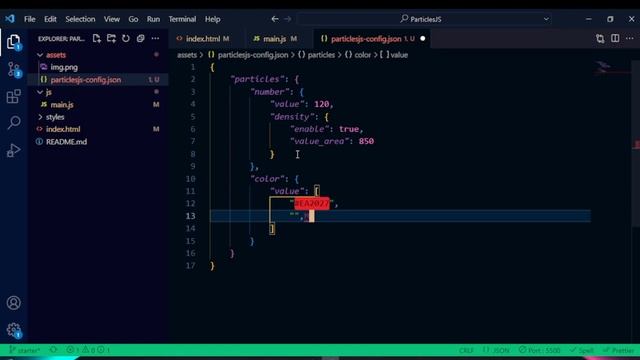Click the Port 5500 Live Server item
640x360 pixels.
[x=540, y=350]
